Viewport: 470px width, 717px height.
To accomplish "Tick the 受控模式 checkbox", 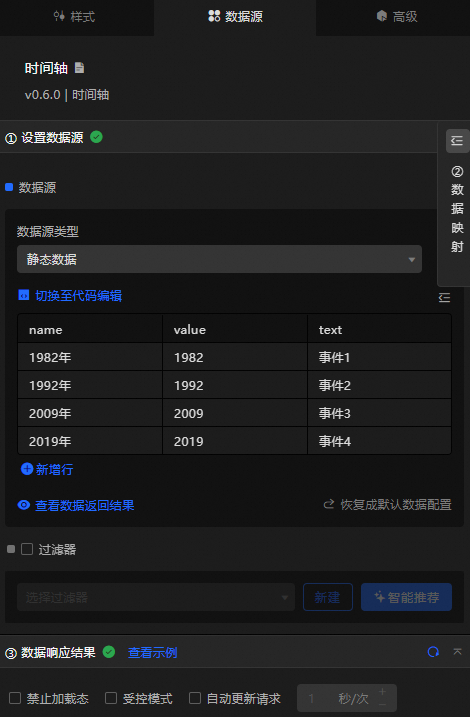I will click(x=111, y=698).
